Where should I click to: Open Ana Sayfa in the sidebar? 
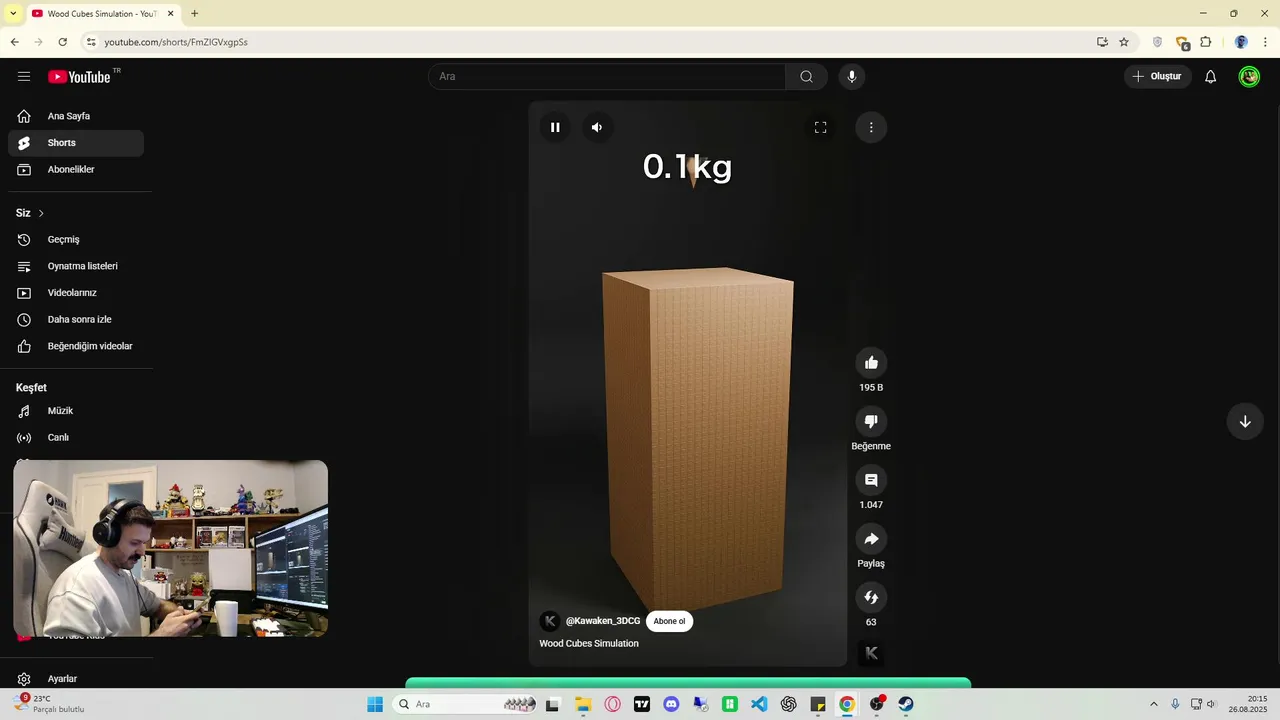click(76, 116)
